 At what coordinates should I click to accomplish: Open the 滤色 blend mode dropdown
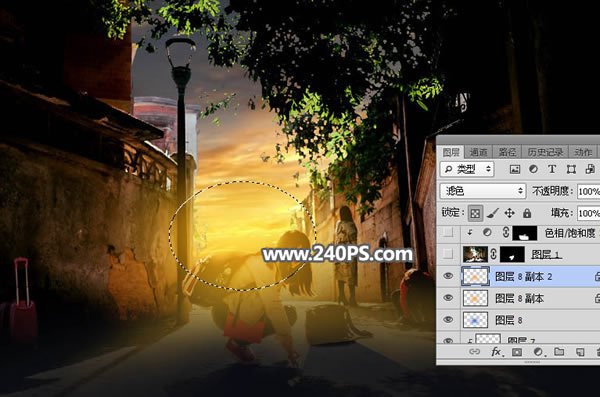click(483, 191)
